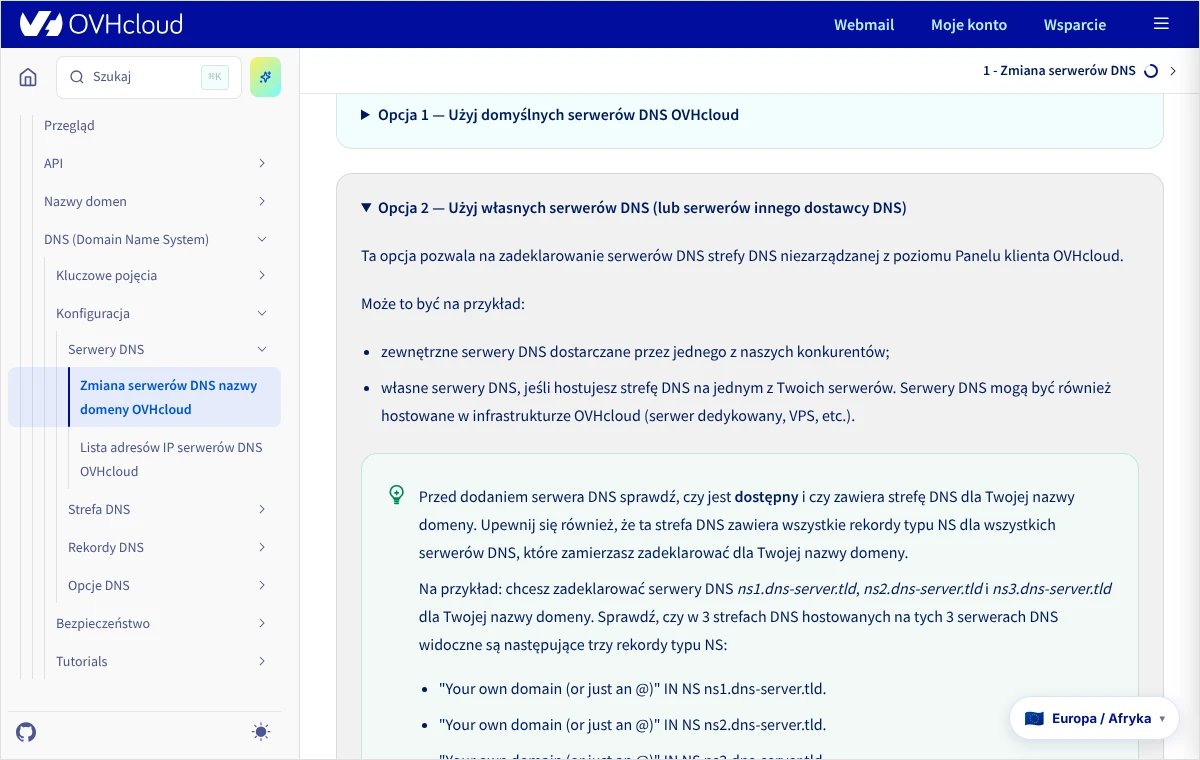Collapse the Serwery DNS subsection
1200x760 pixels.
pyautogui.click(x=167, y=349)
